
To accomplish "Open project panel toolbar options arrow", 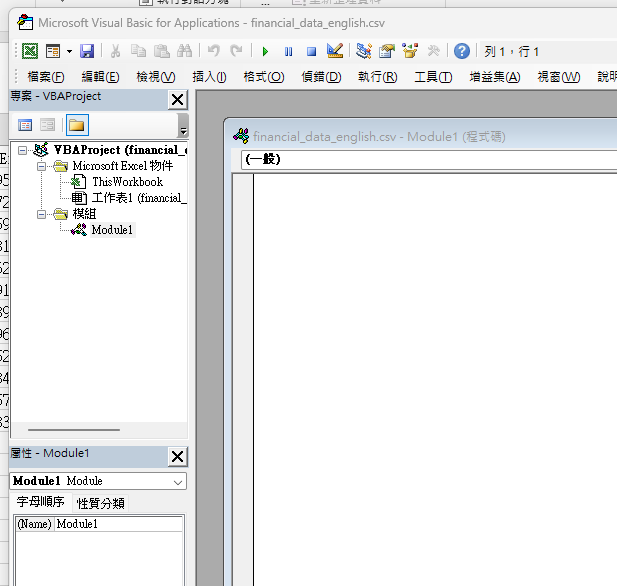I will click(x=183, y=126).
